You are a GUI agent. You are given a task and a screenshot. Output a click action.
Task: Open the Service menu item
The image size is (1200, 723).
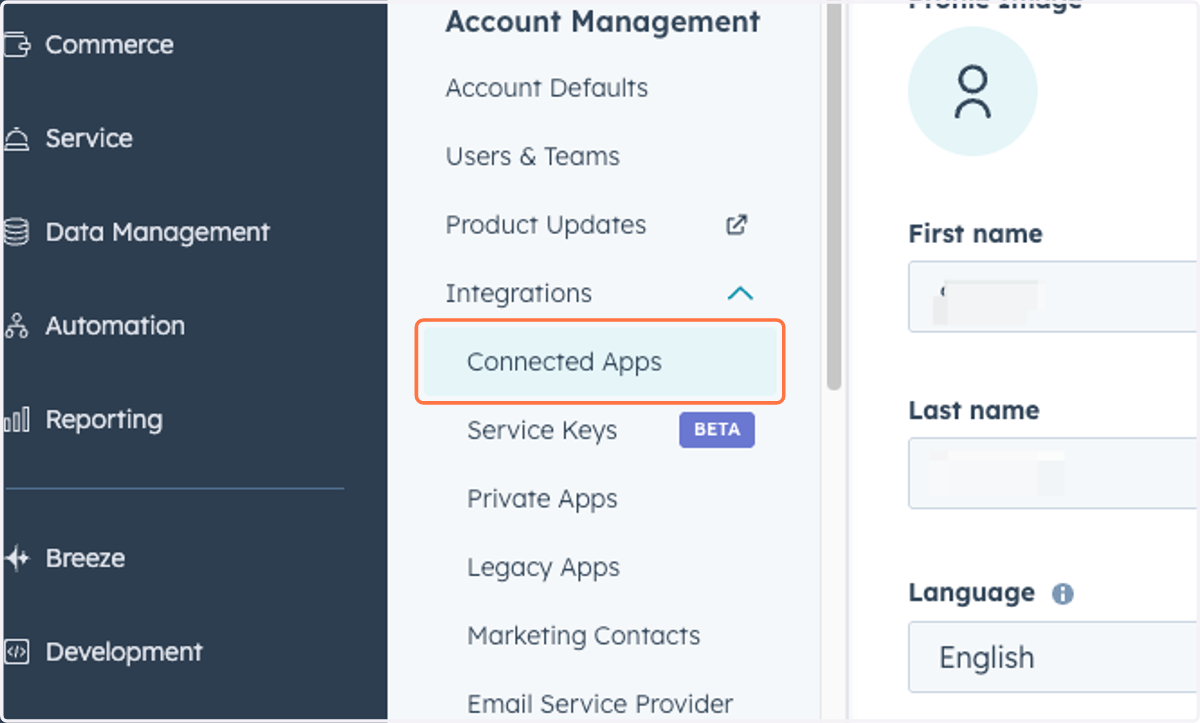click(x=88, y=138)
